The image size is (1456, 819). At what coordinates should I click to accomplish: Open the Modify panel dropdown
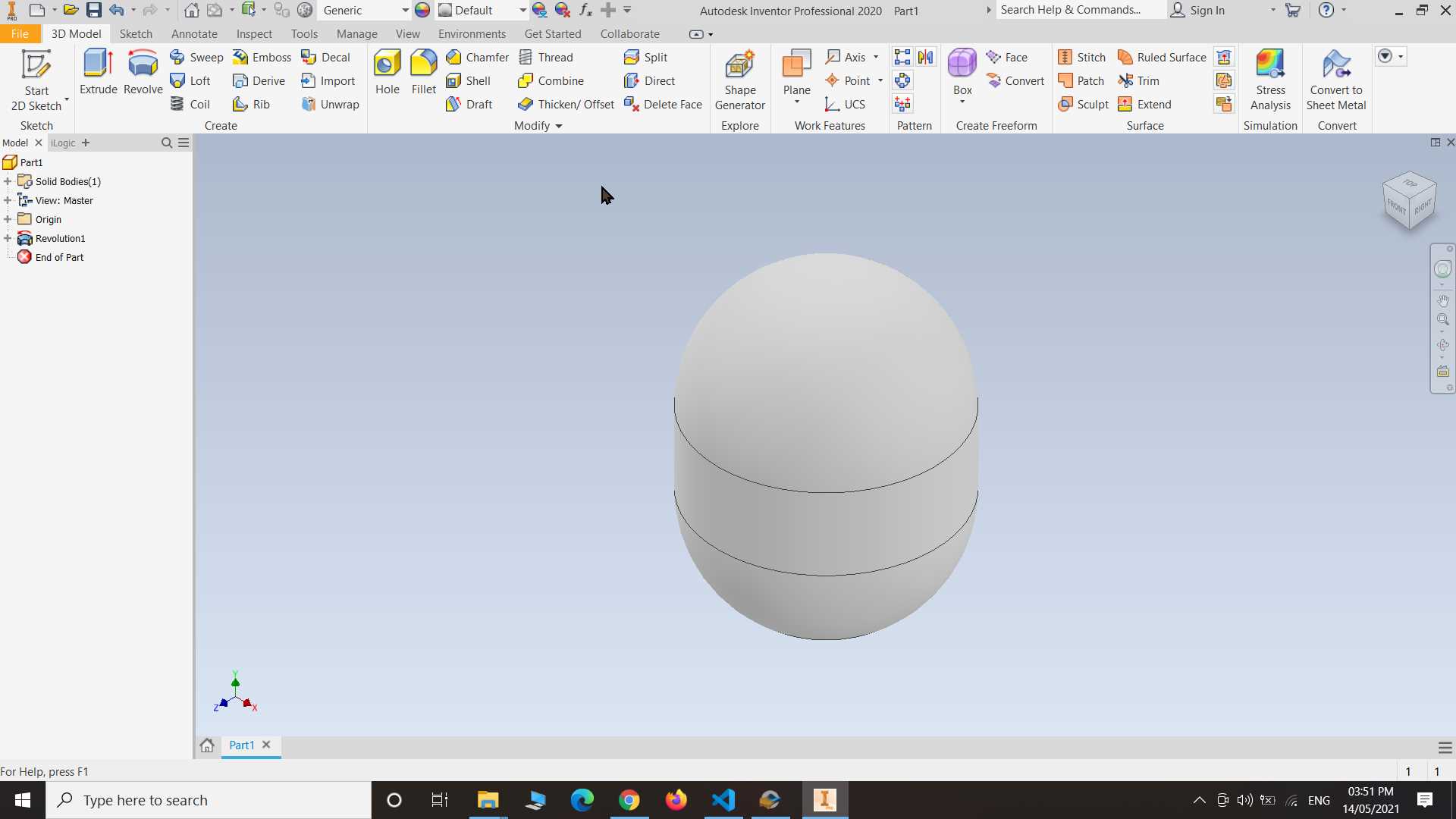coord(538,126)
